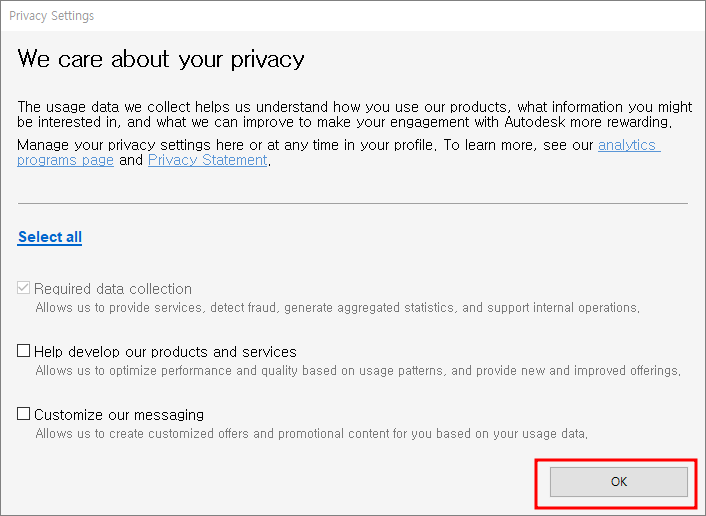The height and width of the screenshot is (516, 706).
Task: Click the horizontal separator above Select all
Action: [353, 203]
